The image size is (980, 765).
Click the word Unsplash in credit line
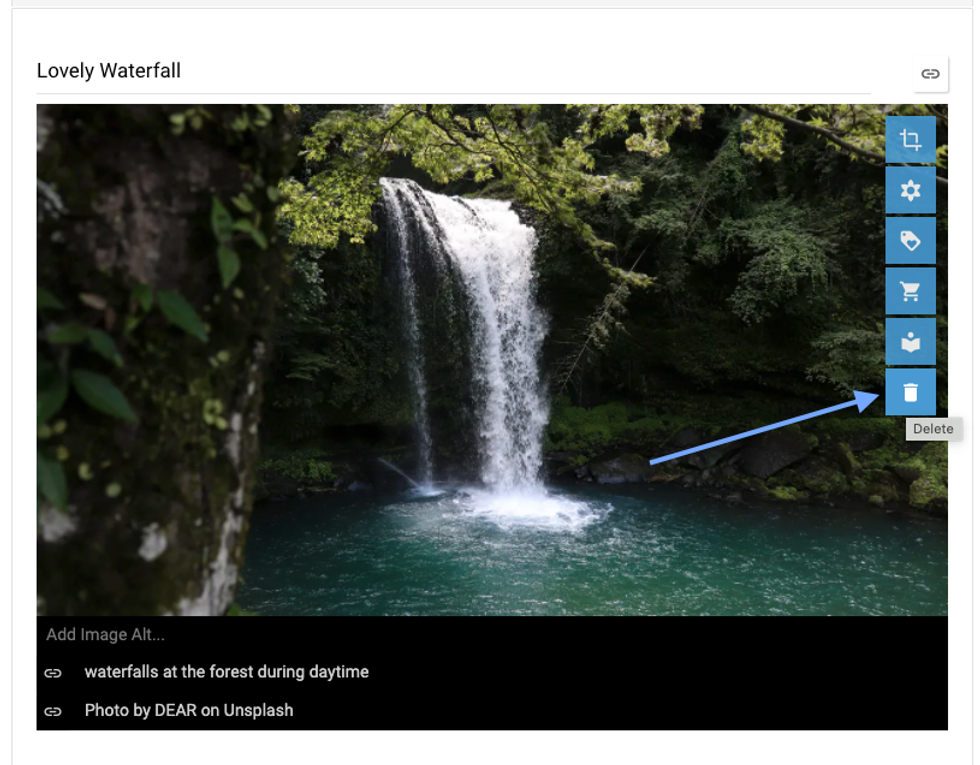(x=258, y=711)
